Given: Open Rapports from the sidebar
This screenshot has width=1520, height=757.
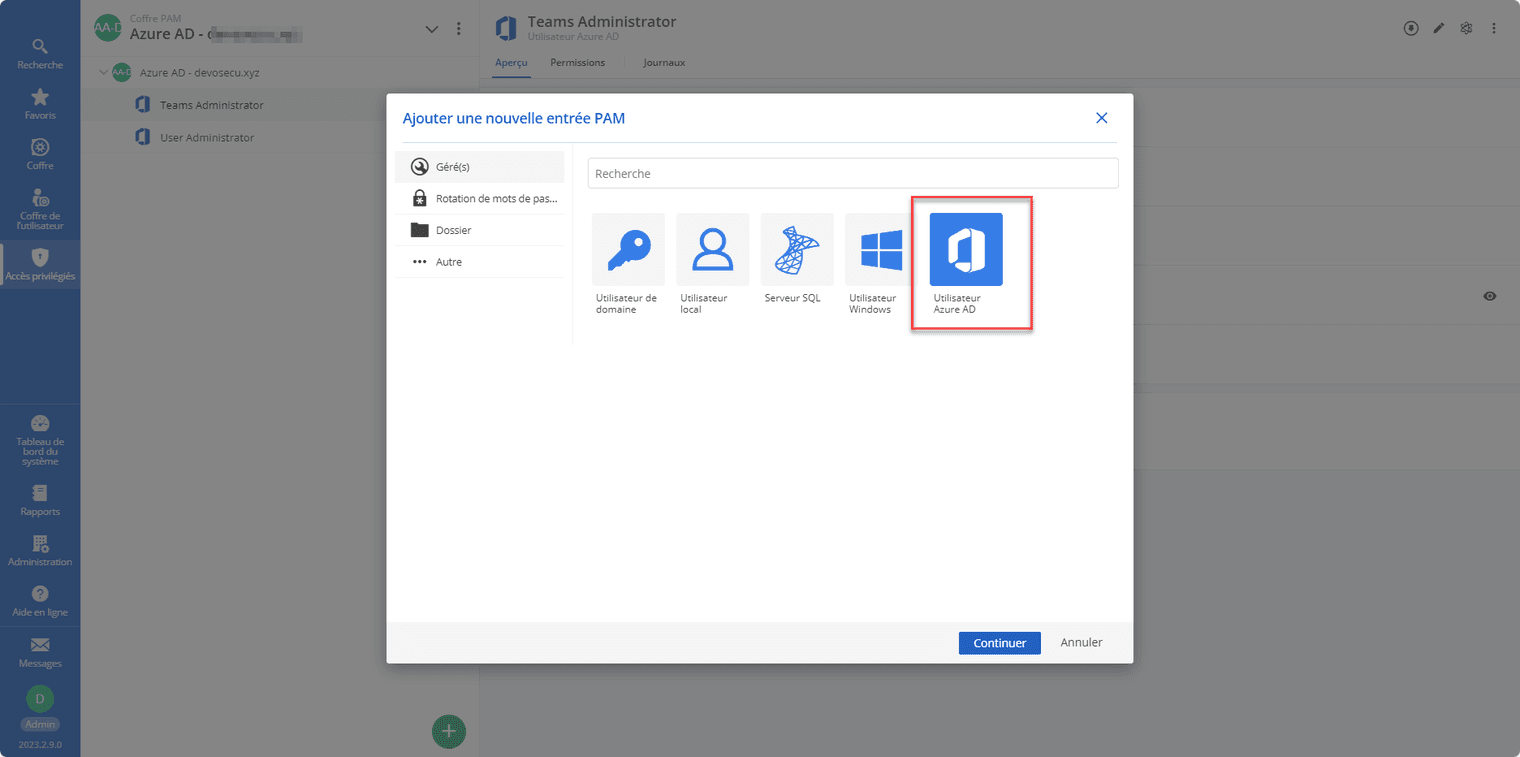Looking at the screenshot, I should pyautogui.click(x=40, y=500).
